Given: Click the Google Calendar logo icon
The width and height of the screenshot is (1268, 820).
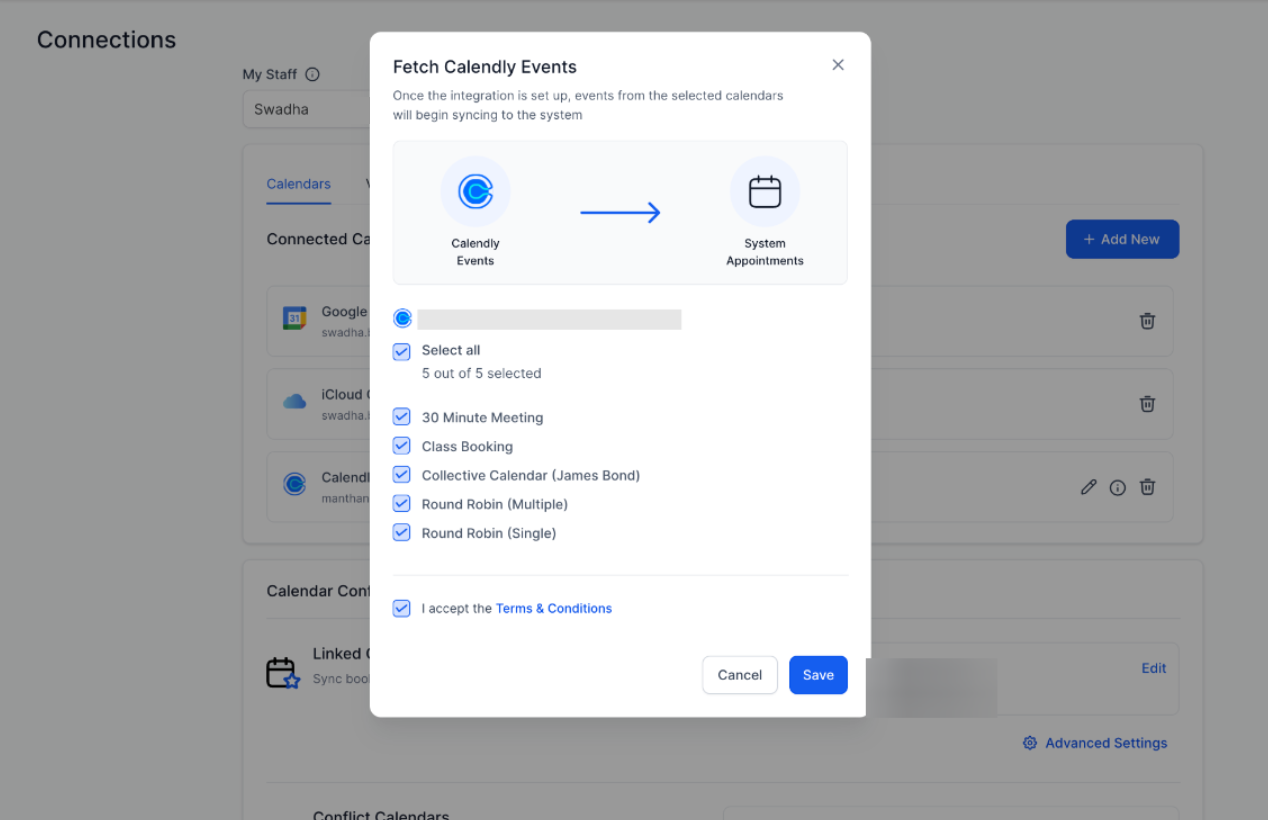Looking at the screenshot, I should tap(294, 319).
